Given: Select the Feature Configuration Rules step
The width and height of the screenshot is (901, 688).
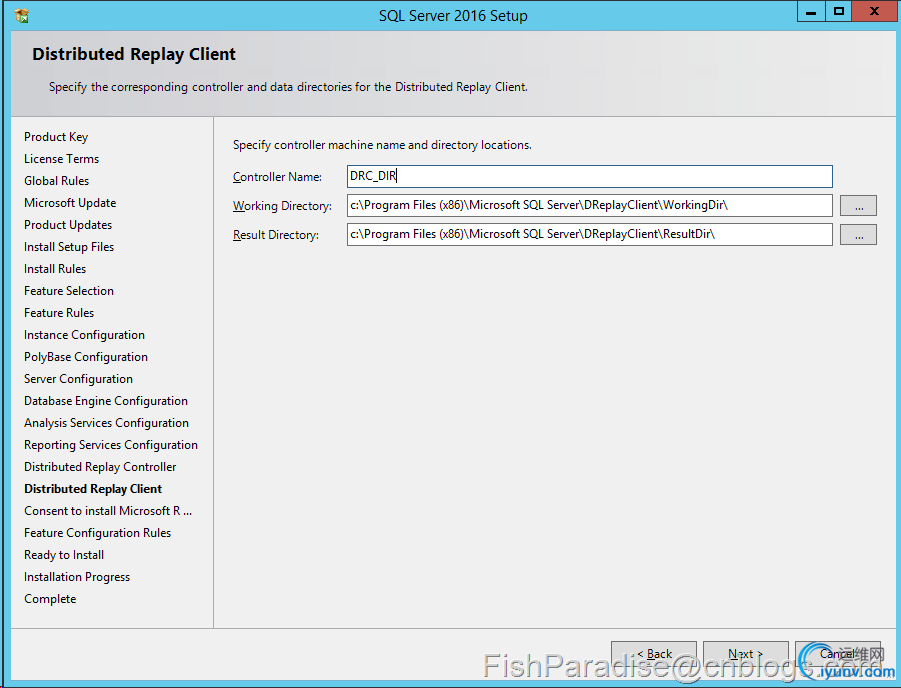Looking at the screenshot, I should [98, 533].
